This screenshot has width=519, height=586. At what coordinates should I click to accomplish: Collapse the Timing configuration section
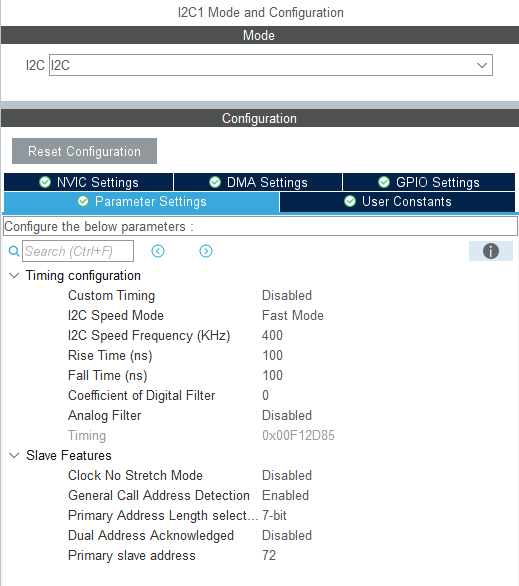pos(14,276)
